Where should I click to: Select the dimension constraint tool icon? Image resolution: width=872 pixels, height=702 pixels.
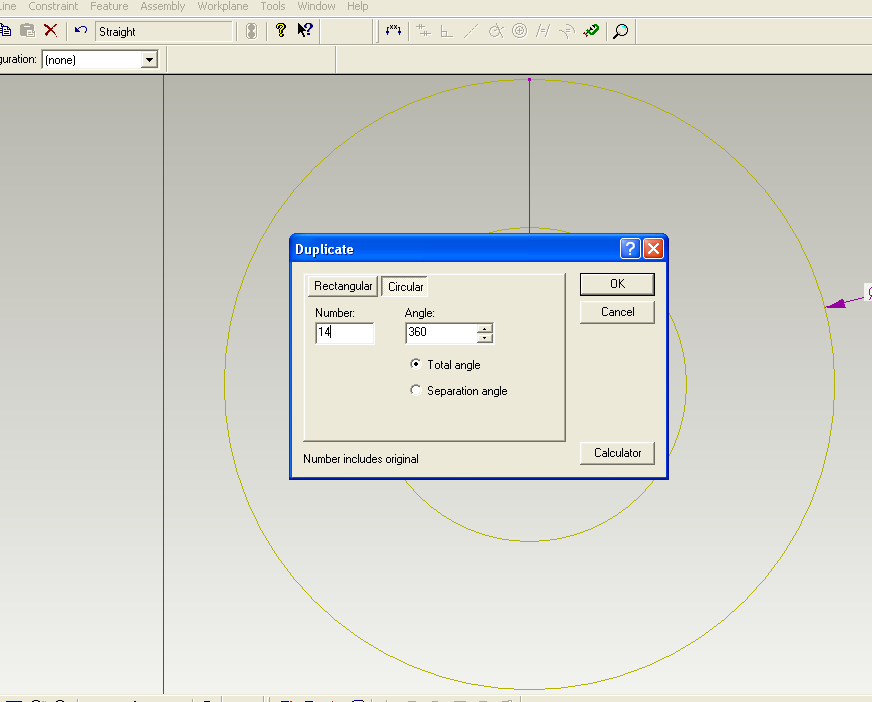pyautogui.click(x=393, y=31)
